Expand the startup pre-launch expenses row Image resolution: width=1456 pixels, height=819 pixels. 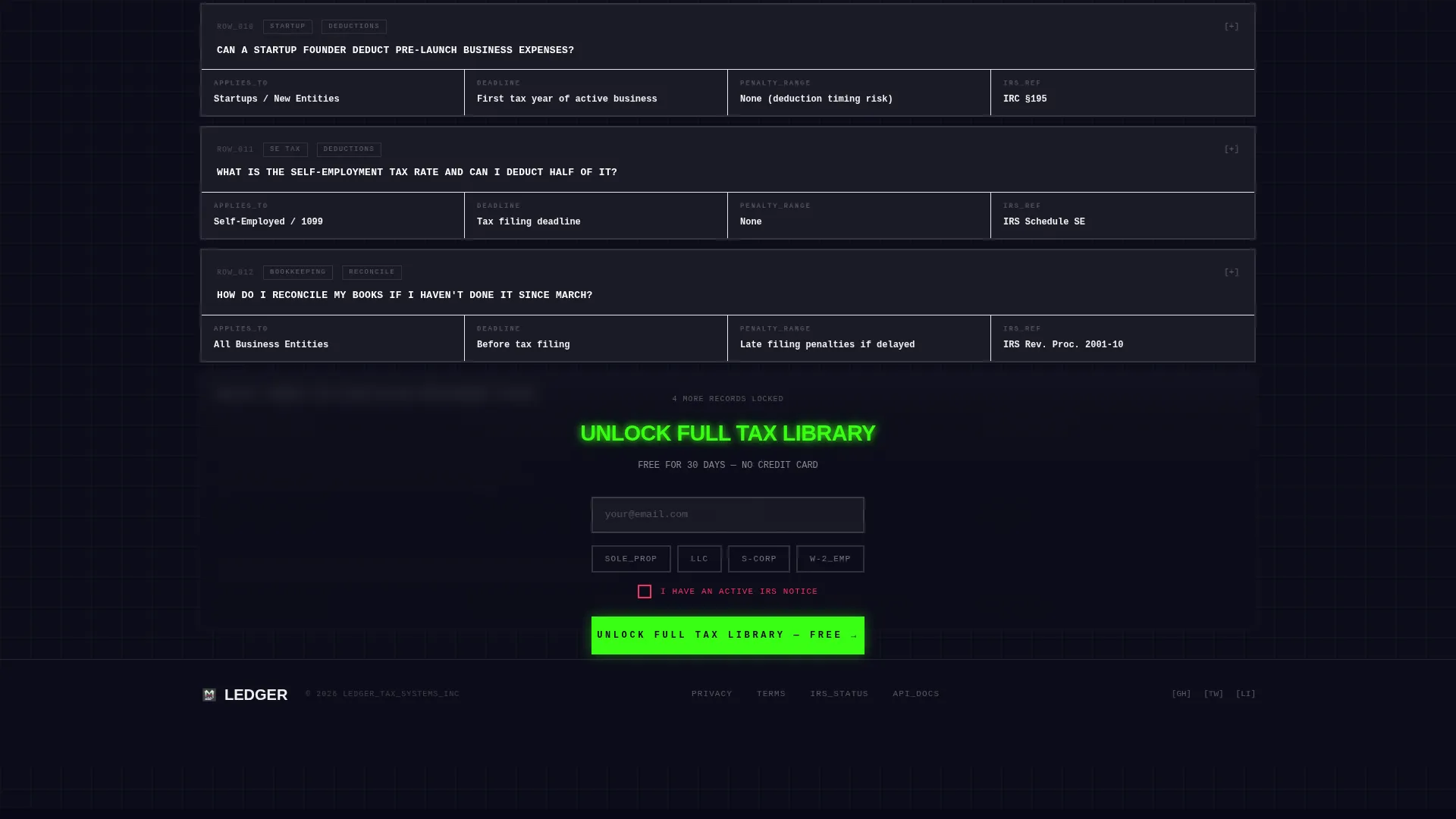pyautogui.click(x=1232, y=27)
